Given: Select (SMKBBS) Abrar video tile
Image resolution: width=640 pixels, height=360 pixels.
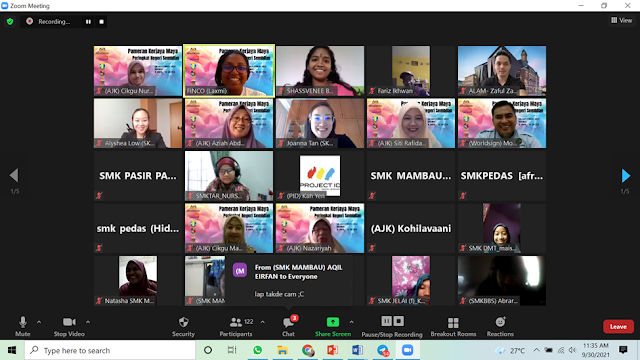Looking at the screenshot, I should [x=502, y=281].
